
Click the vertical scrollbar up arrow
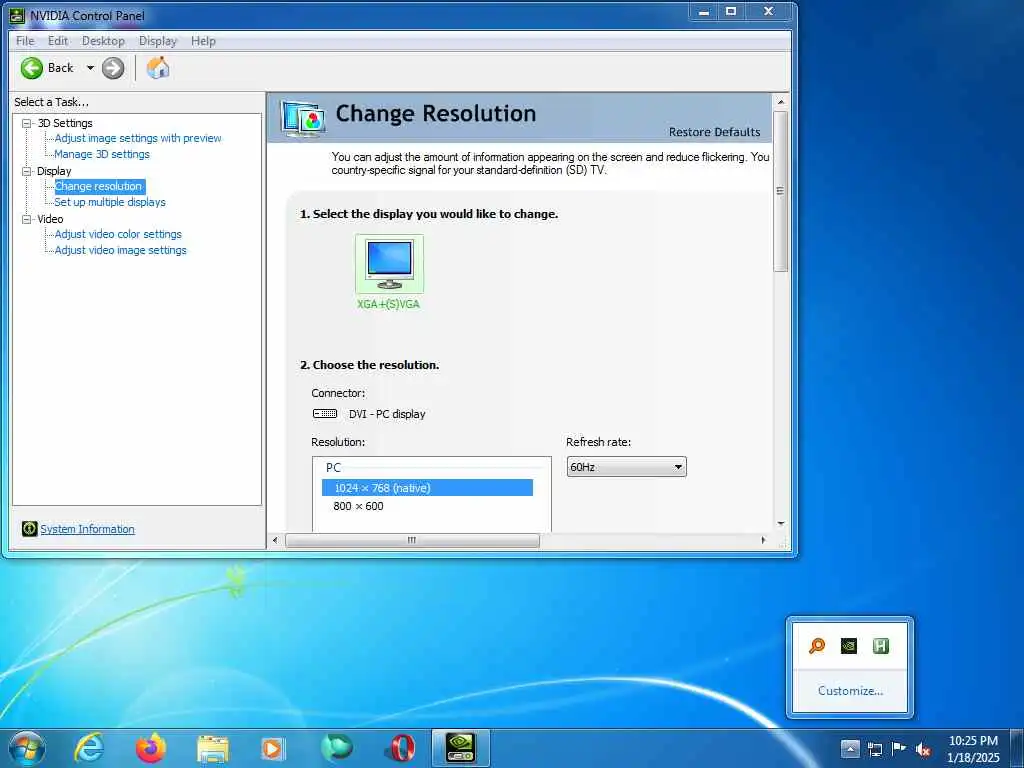[x=780, y=103]
